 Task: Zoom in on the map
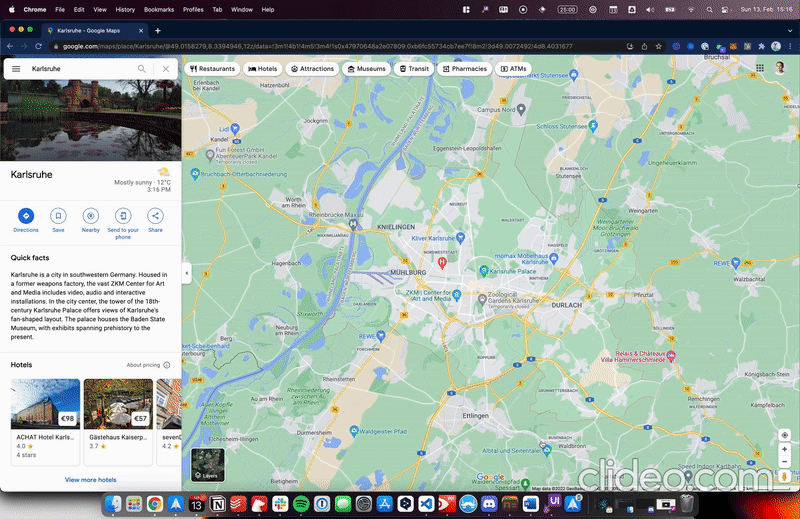coord(784,450)
